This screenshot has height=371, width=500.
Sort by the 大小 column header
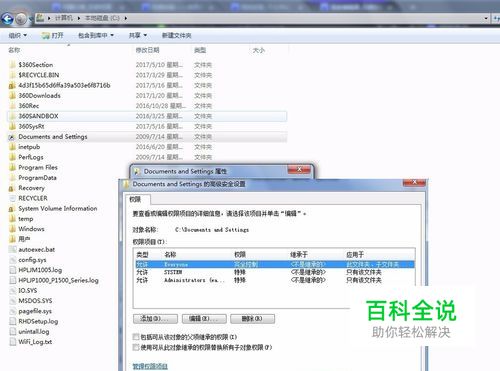point(258,50)
